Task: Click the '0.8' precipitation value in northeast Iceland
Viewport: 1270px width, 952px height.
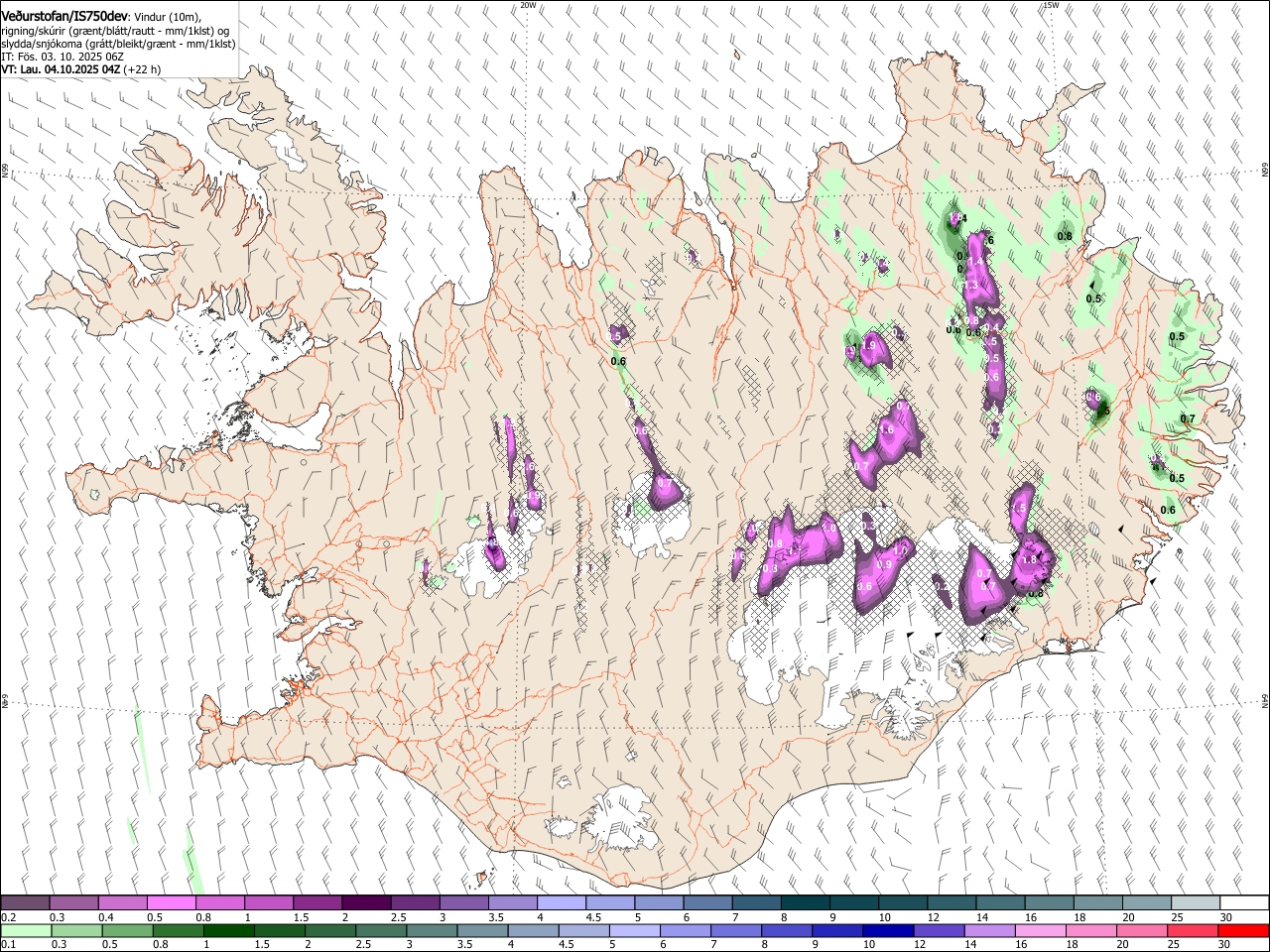Action: 1065,236
